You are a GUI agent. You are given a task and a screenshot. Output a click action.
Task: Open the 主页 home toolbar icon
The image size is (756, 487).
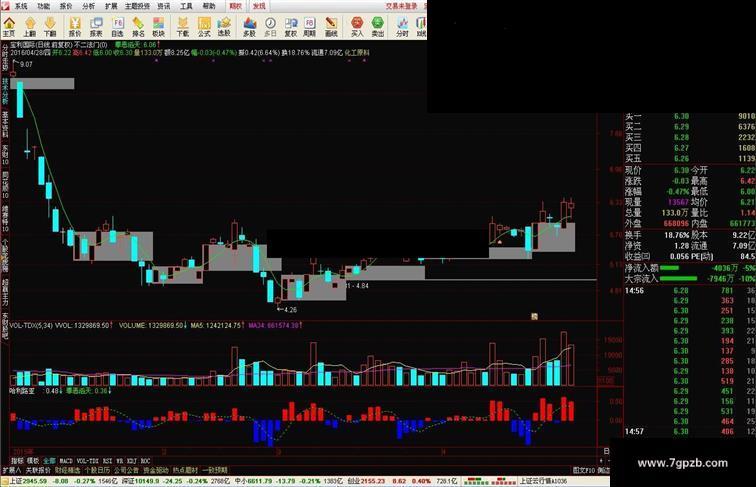(9, 27)
